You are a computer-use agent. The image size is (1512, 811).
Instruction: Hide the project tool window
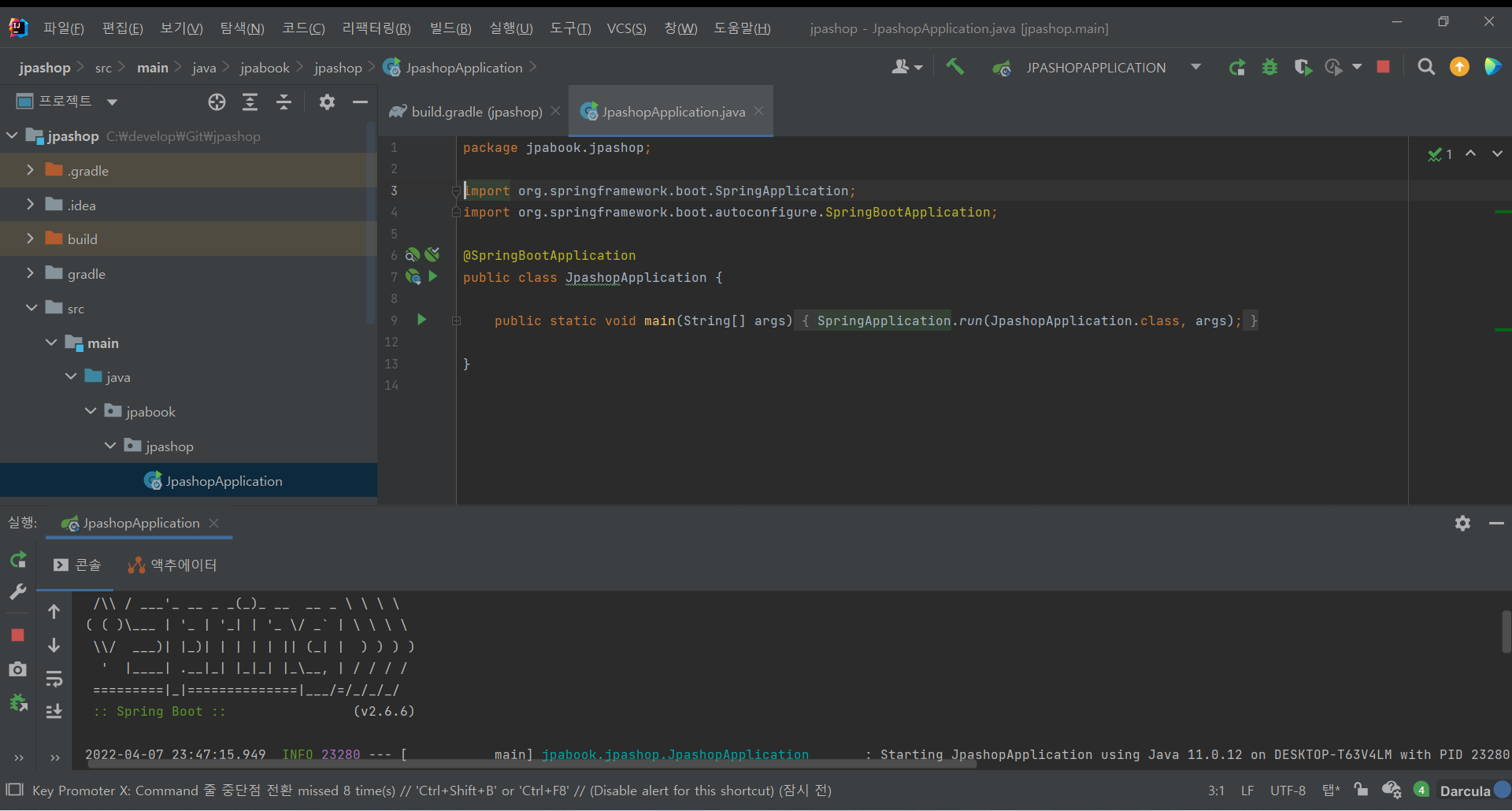[360, 102]
